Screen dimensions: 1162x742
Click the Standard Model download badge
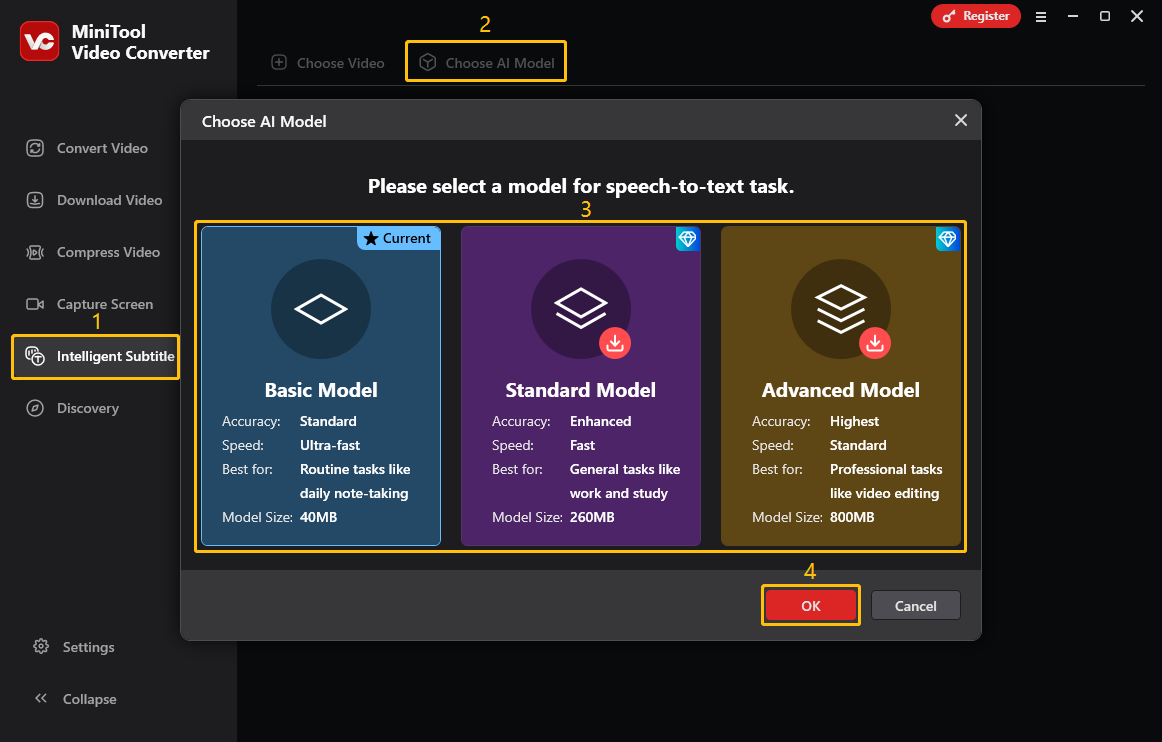click(615, 343)
